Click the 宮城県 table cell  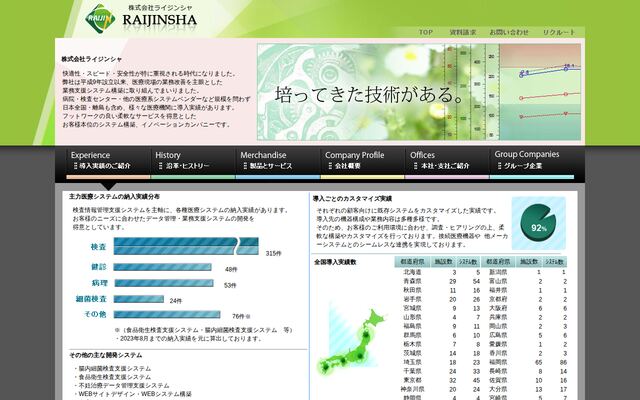pos(412,308)
